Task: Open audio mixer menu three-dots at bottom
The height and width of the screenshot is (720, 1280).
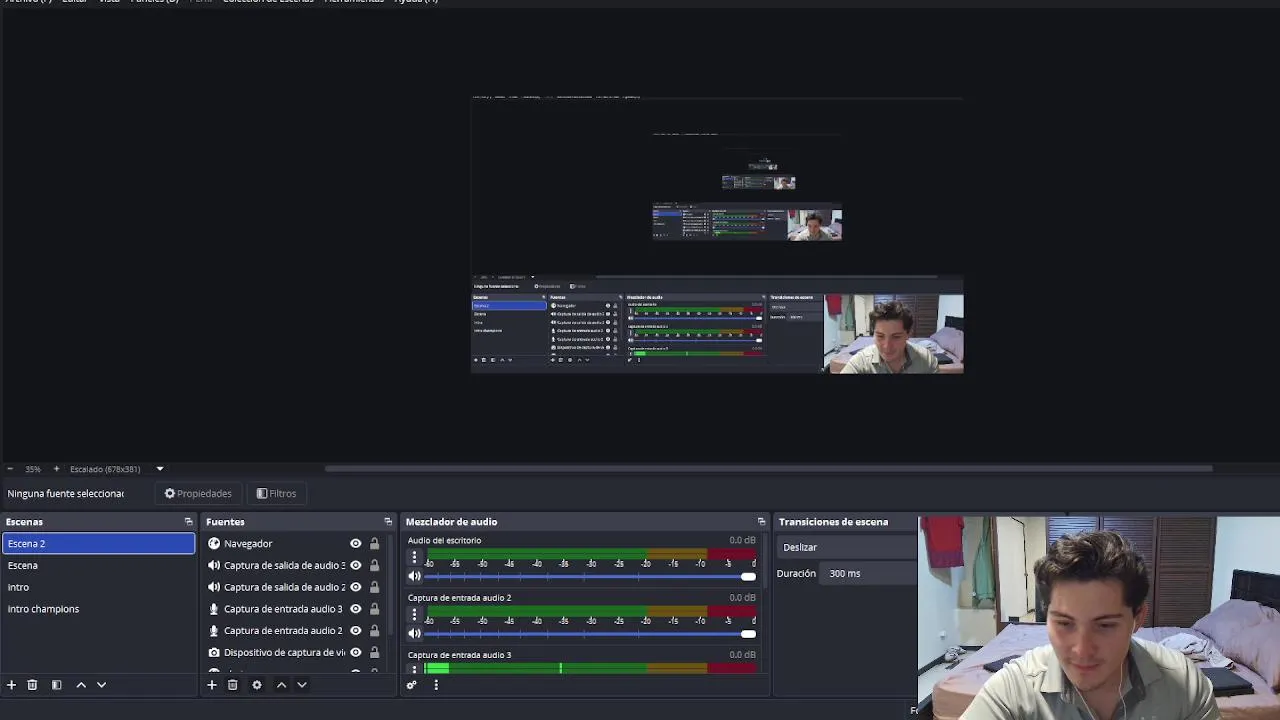Action: [436, 685]
